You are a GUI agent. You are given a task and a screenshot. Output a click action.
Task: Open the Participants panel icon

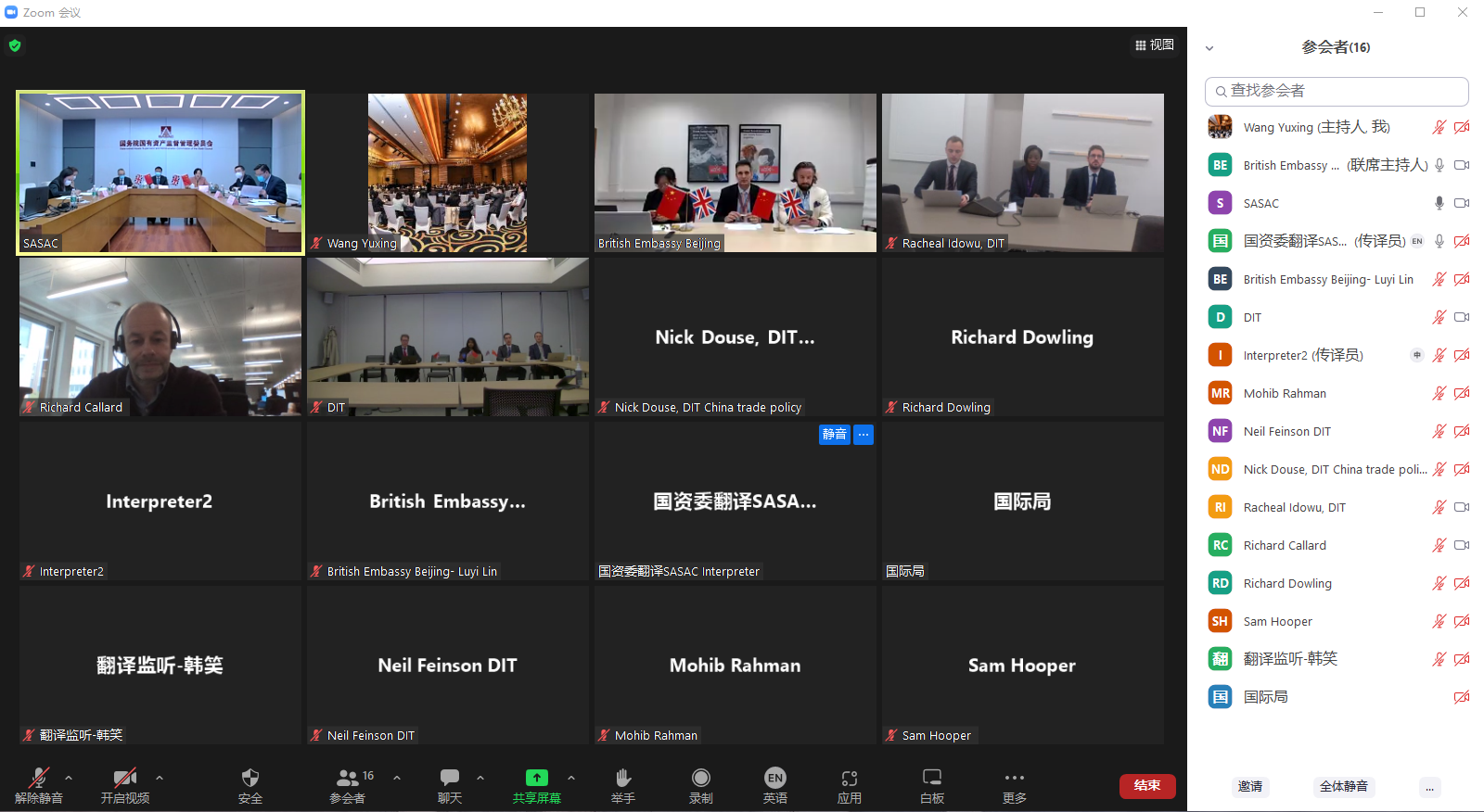[x=348, y=779]
